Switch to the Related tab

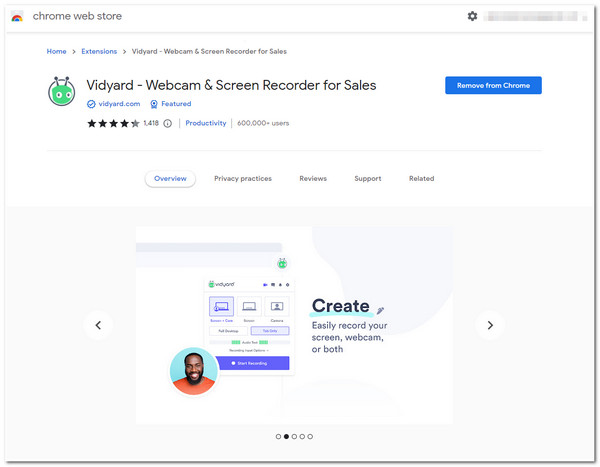421,178
